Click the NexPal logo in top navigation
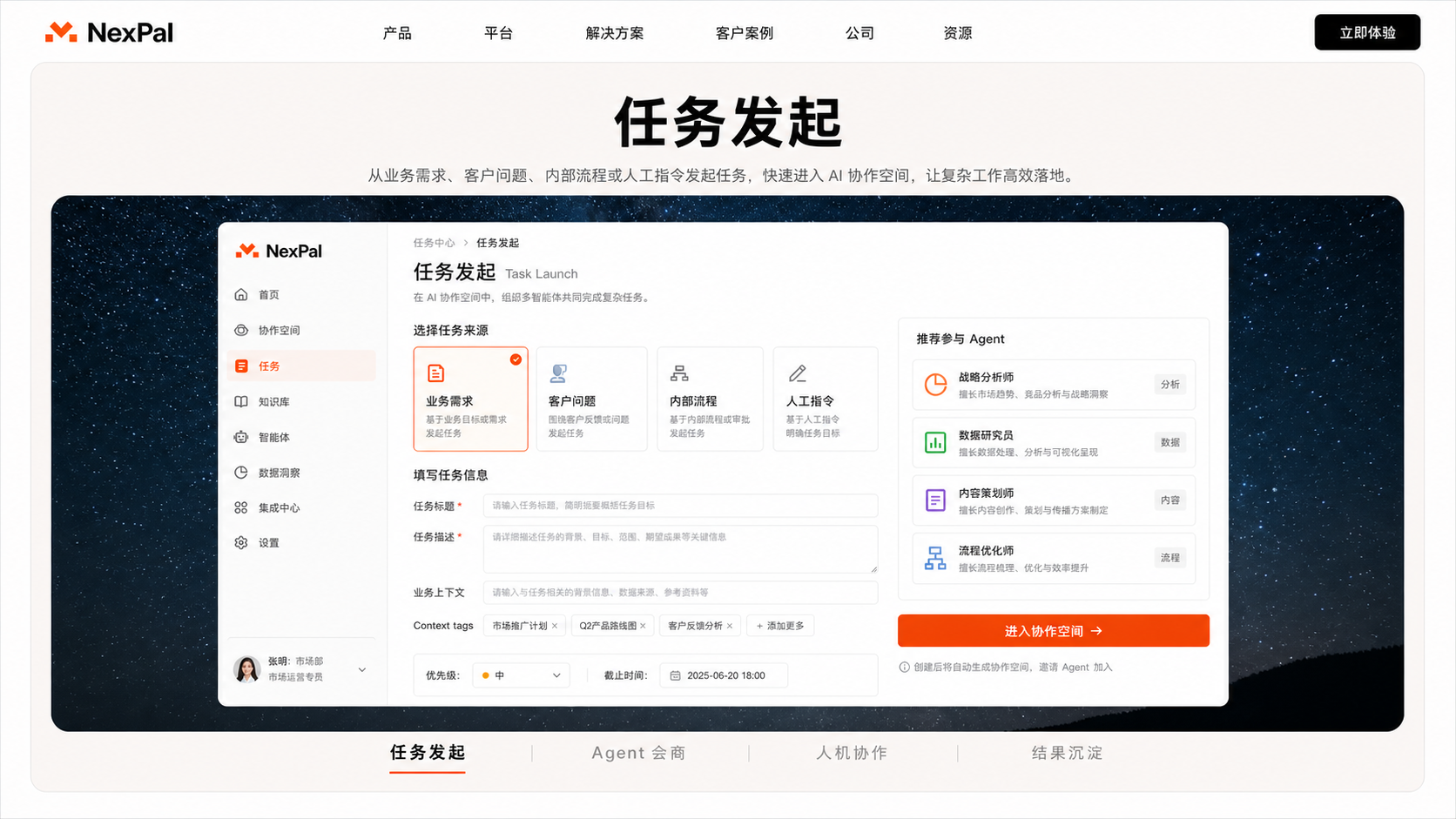The width and height of the screenshot is (1456, 819). pyautogui.click(x=109, y=32)
